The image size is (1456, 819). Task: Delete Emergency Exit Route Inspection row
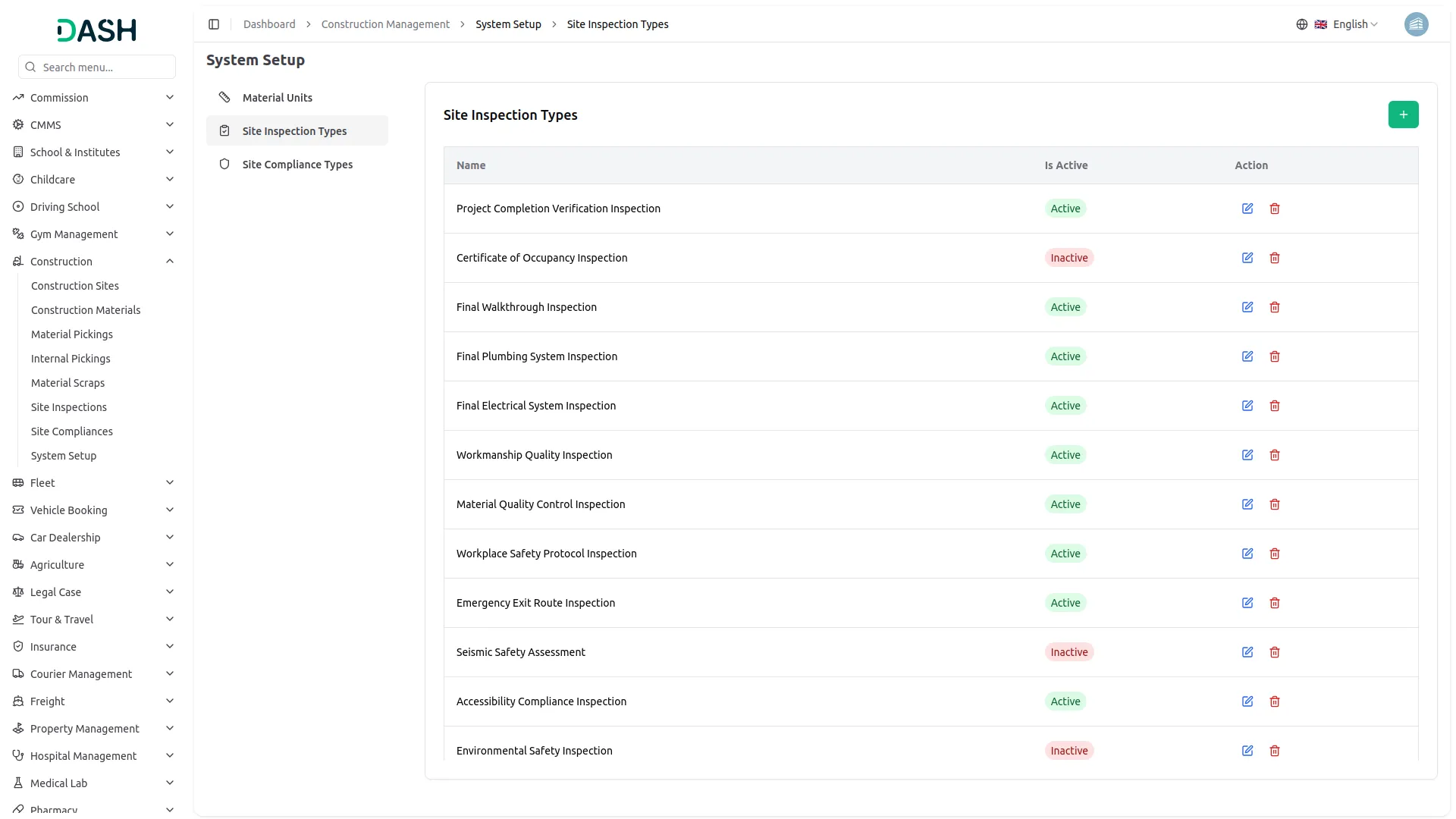1275,603
